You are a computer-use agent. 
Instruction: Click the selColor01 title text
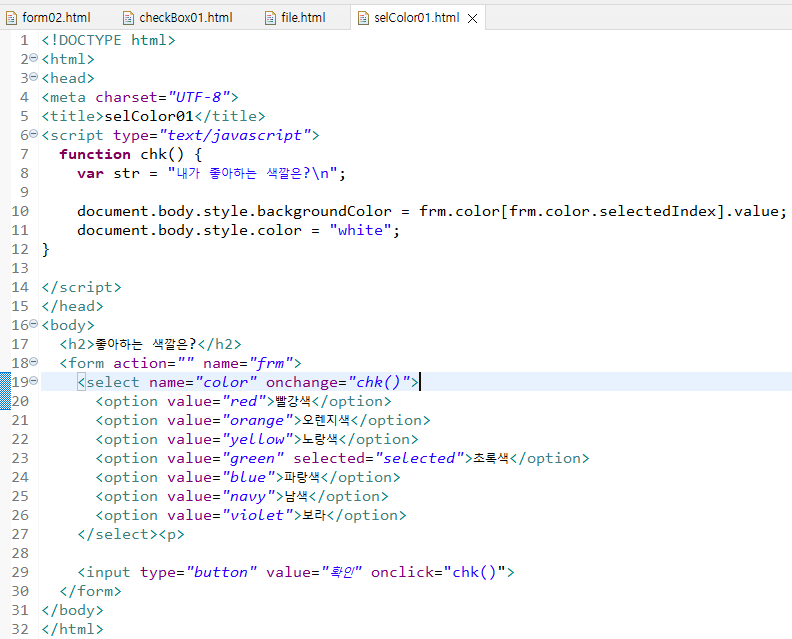pos(149,116)
